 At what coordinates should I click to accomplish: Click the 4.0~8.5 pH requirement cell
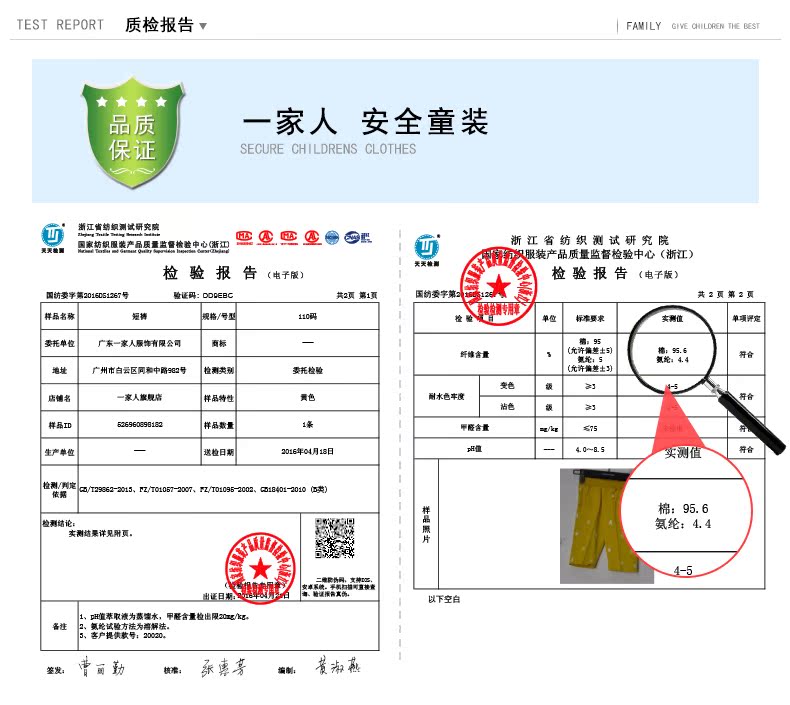tap(590, 449)
